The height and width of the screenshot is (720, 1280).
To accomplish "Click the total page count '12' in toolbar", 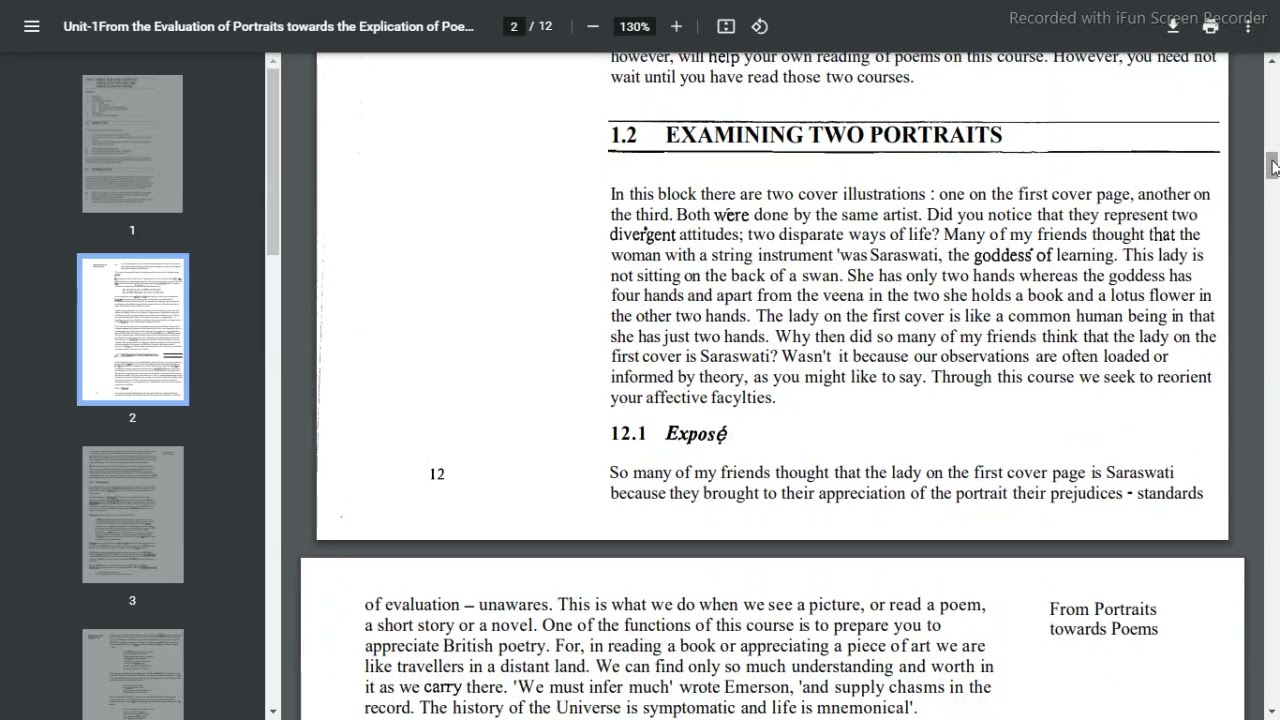I will [545, 26].
